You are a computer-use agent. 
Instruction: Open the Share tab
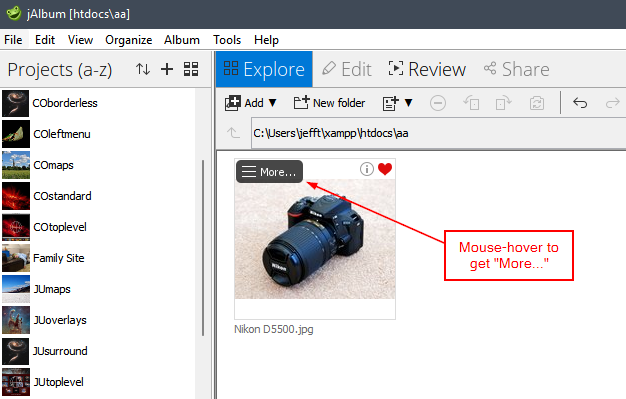point(516,69)
